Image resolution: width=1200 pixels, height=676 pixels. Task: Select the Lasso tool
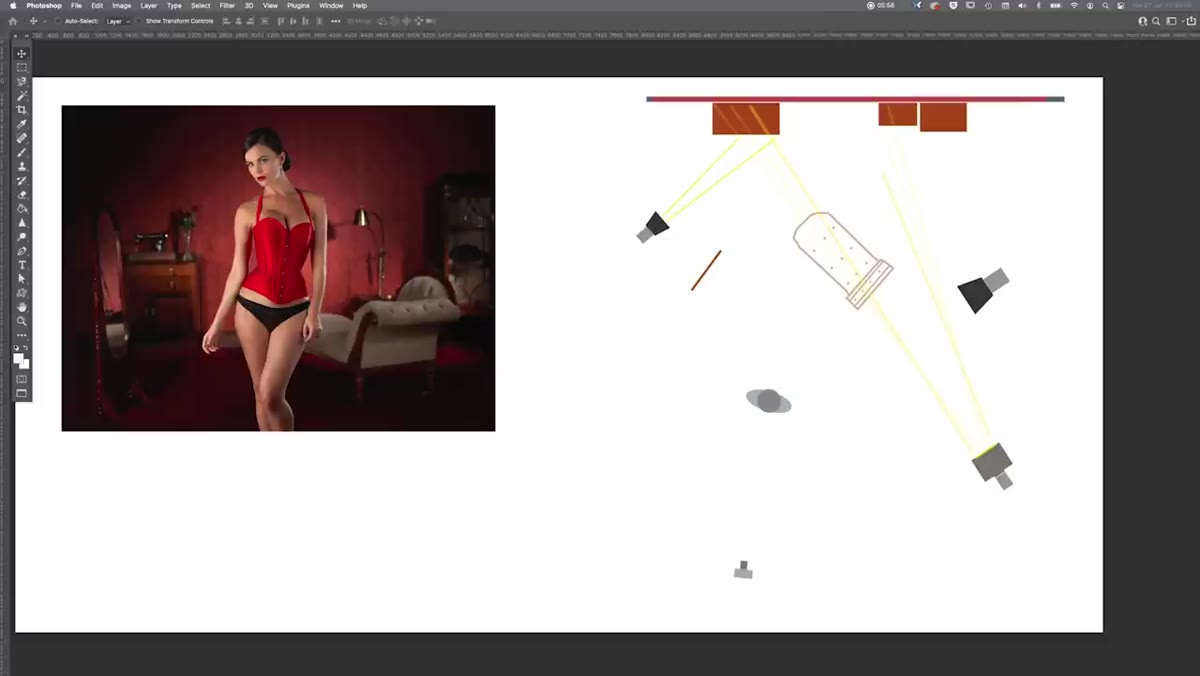22,81
